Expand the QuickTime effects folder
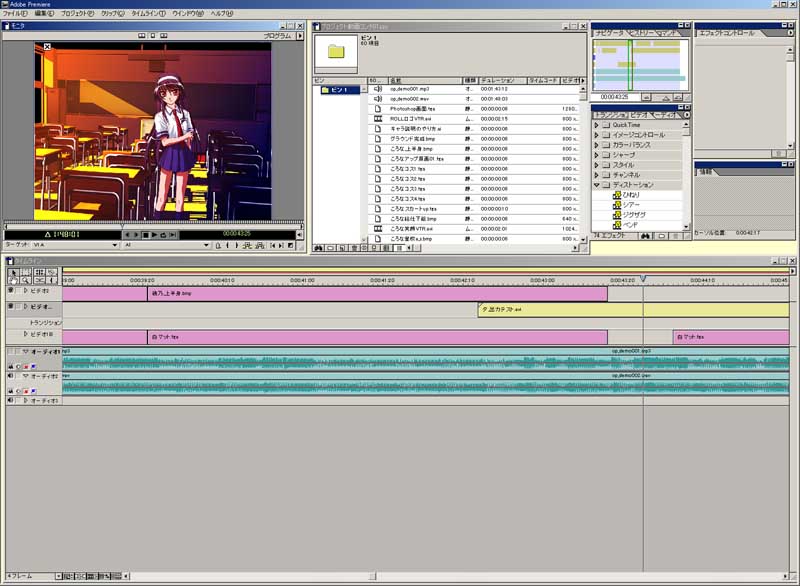The height and width of the screenshot is (586, 800). (x=596, y=125)
